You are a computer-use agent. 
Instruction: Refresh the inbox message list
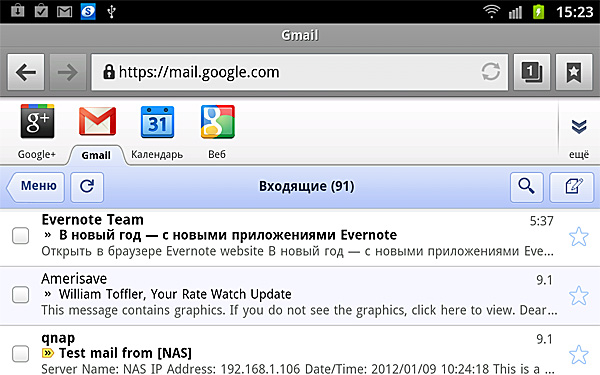[x=87, y=187]
